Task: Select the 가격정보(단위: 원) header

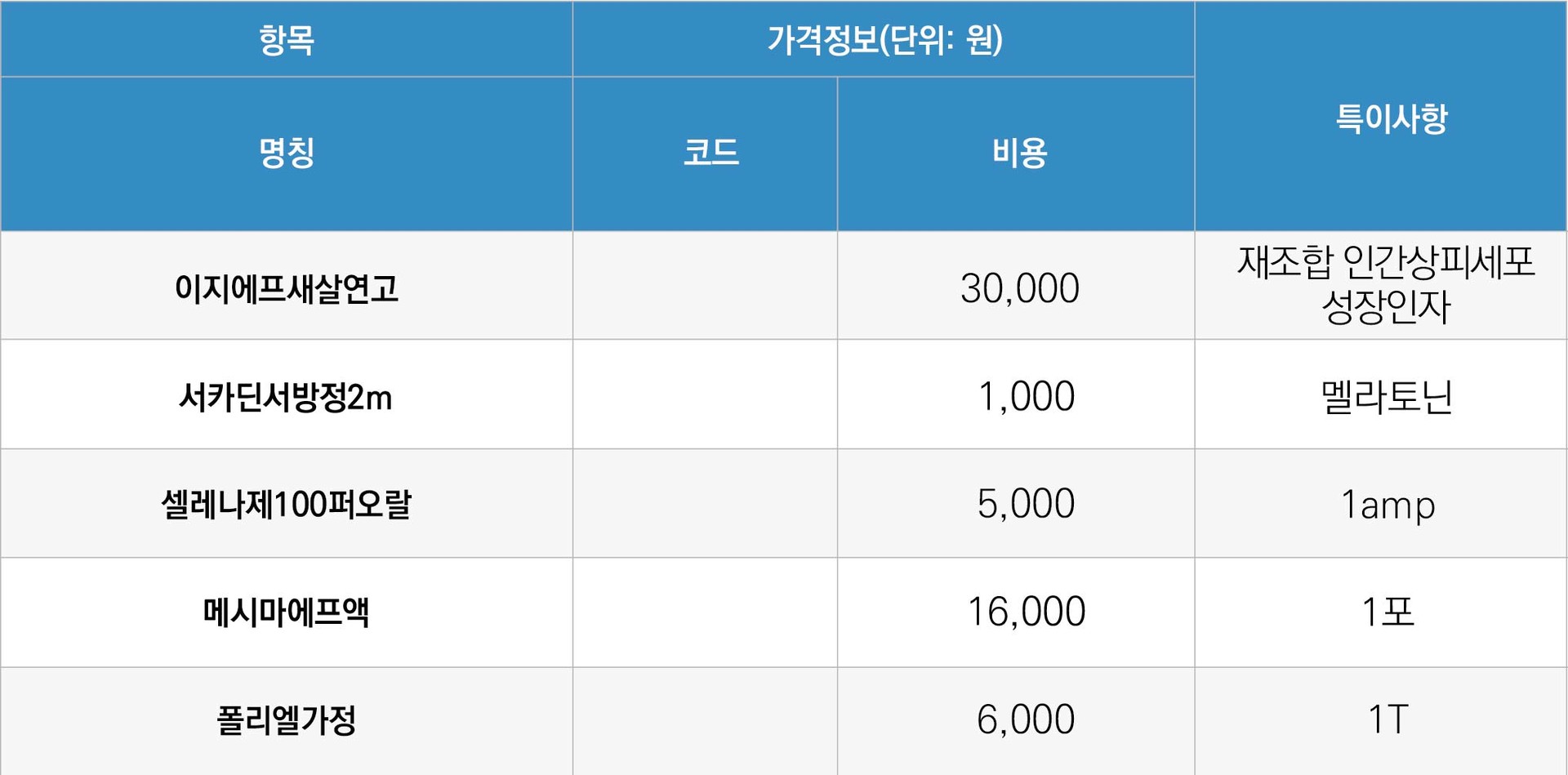Action: pos(884,39)
